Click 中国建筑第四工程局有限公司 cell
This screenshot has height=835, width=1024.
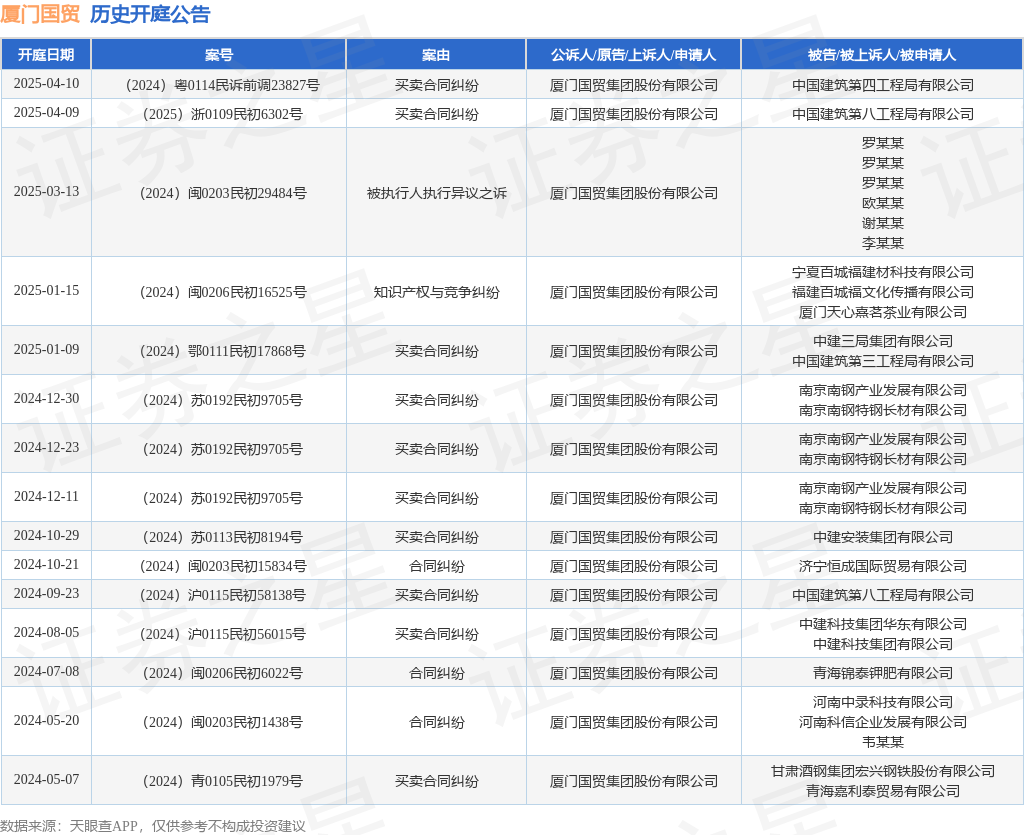point(883,85)
